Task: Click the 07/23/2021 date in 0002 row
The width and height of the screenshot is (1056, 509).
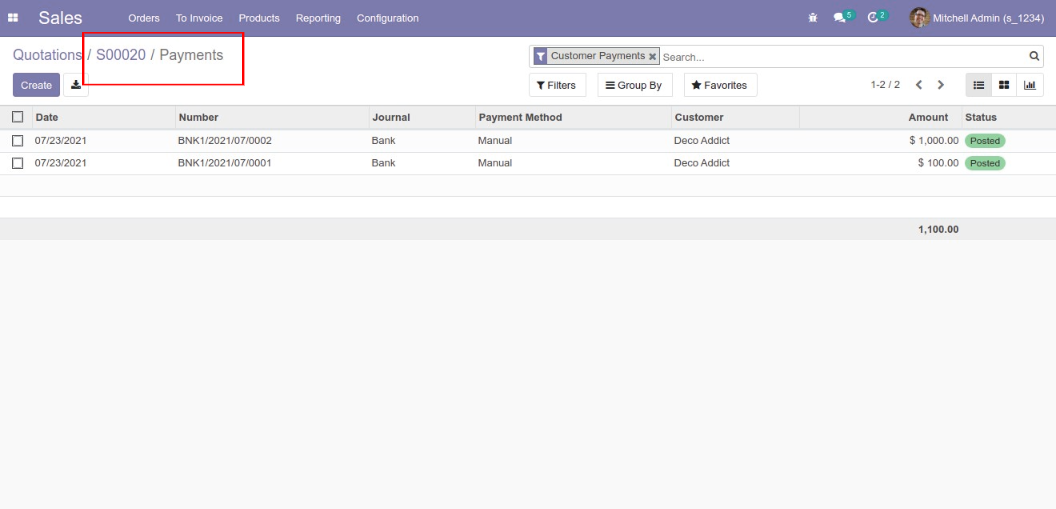Action: (x=61, y=141)
